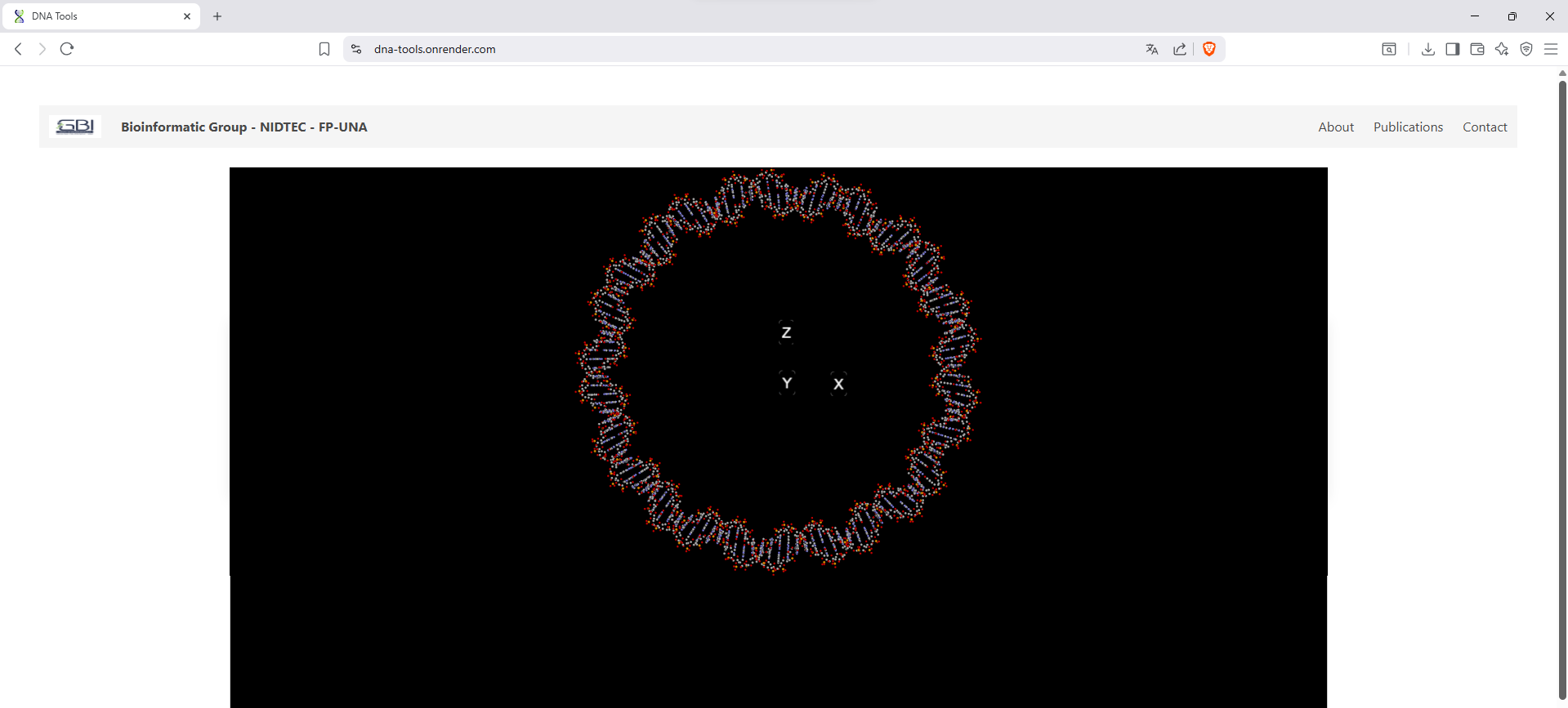Toggle the browser sidebar panel
The image size is (1568, 708).
coord(1452,49)
